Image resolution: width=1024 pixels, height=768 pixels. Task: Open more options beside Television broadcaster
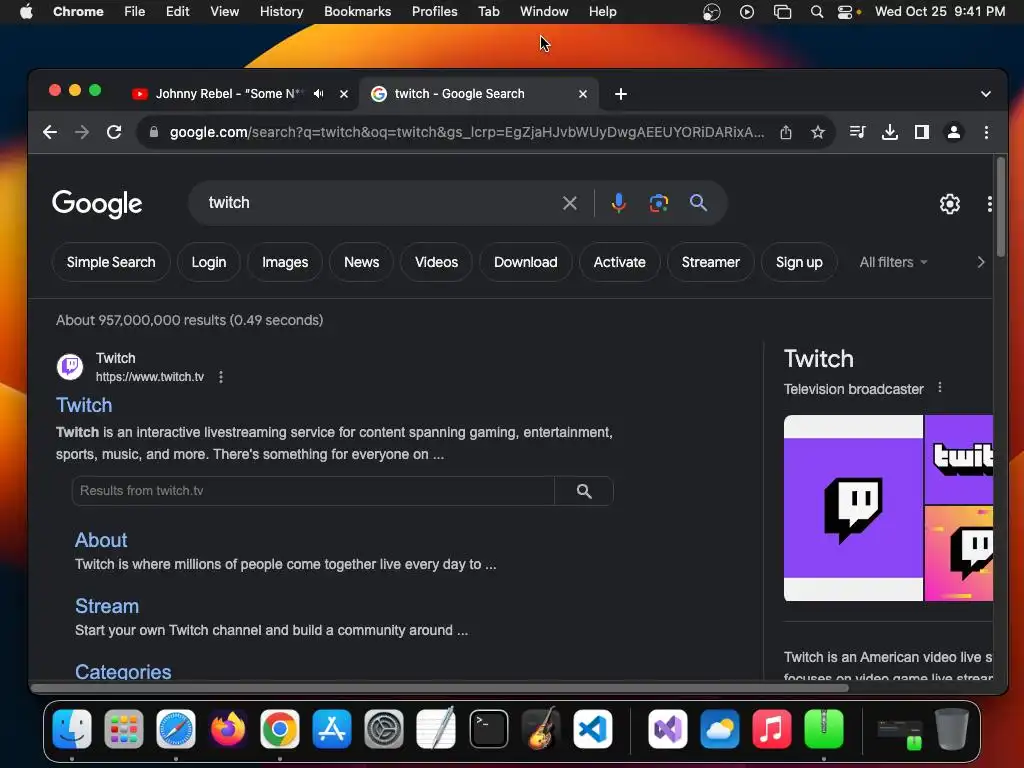[x=940, y=387]
